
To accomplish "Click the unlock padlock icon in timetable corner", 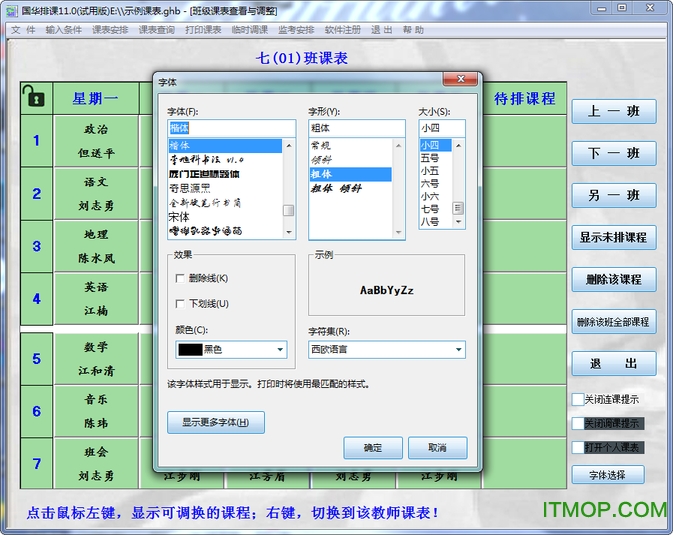I will (34, 95).
